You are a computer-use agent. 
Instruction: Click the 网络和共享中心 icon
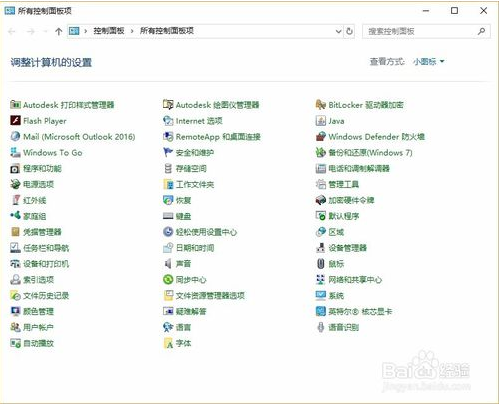(x=320, y=279)
